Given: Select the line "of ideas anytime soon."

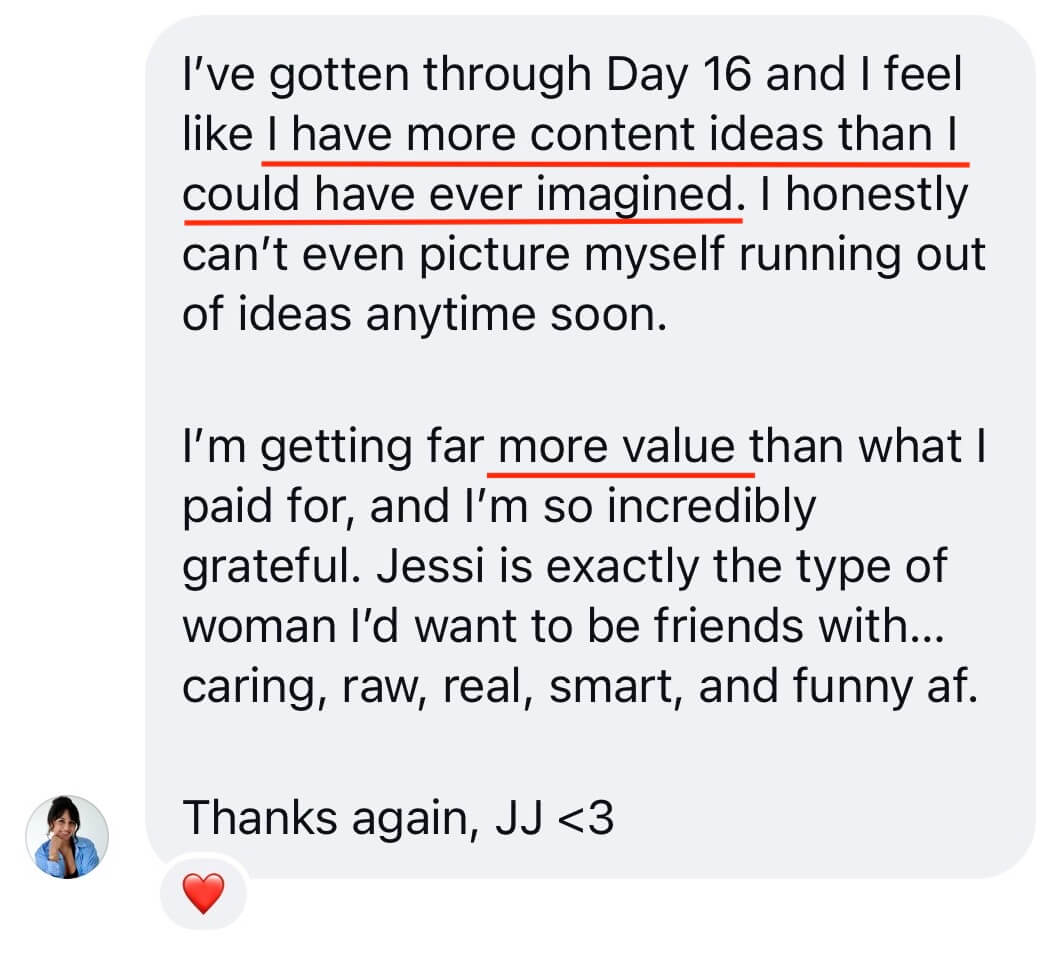Looking at the screenshot, I should click(x=425, y=314).
